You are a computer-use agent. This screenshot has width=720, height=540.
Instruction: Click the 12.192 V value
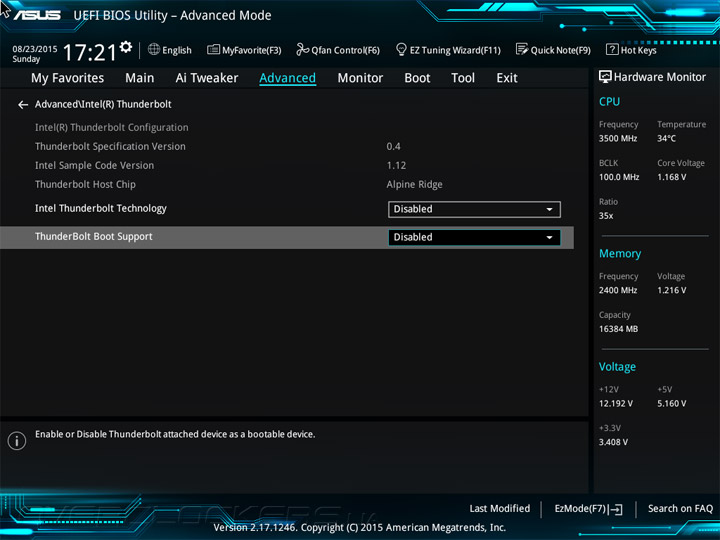coord(615,404)
